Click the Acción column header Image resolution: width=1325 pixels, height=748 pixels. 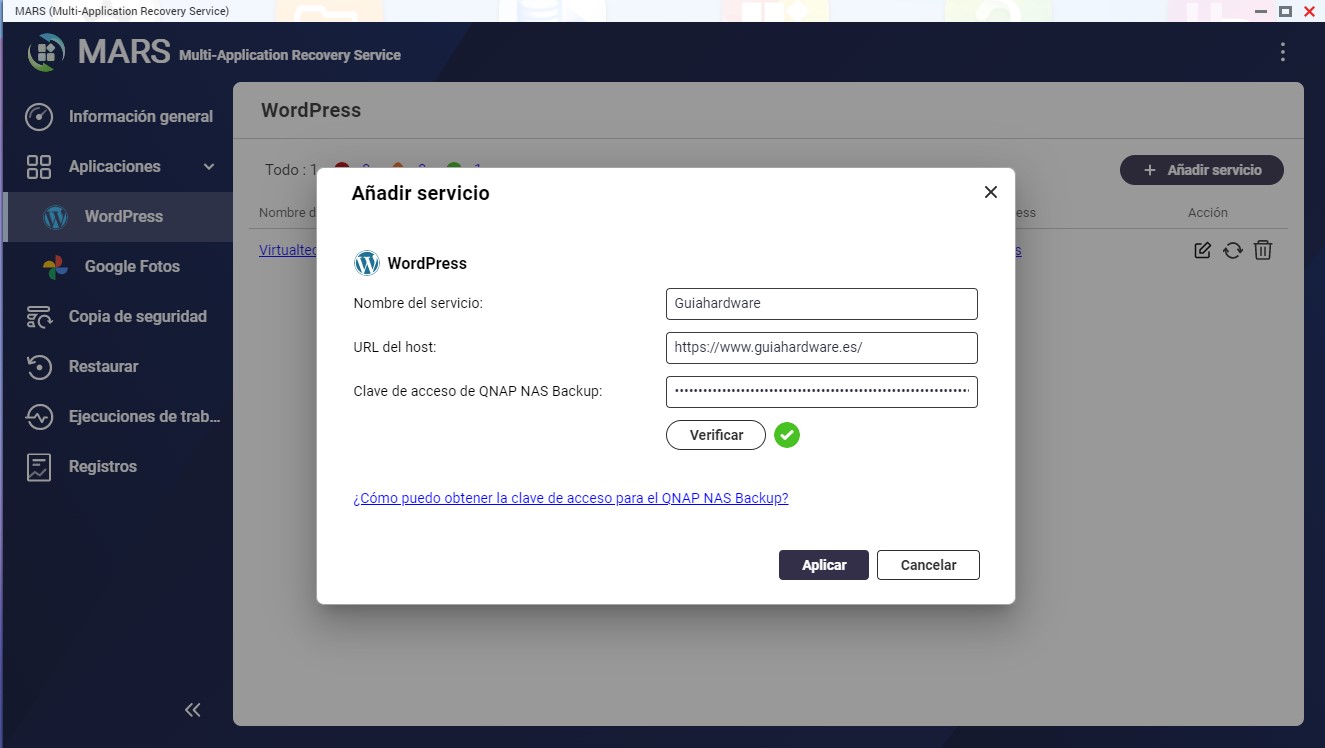[1208, 212]
